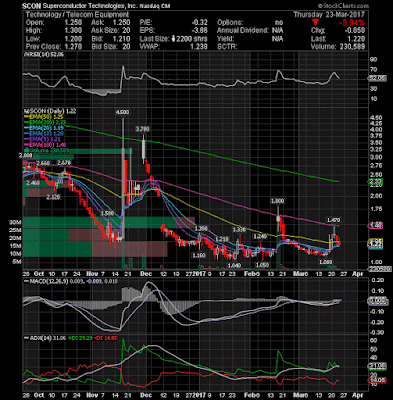
Task: Click the 2.670 price annotation
Action: point(63,163)
